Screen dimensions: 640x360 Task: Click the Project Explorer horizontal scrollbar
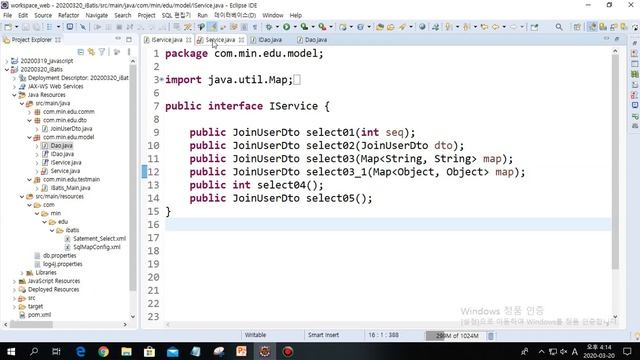coord(31,324)
